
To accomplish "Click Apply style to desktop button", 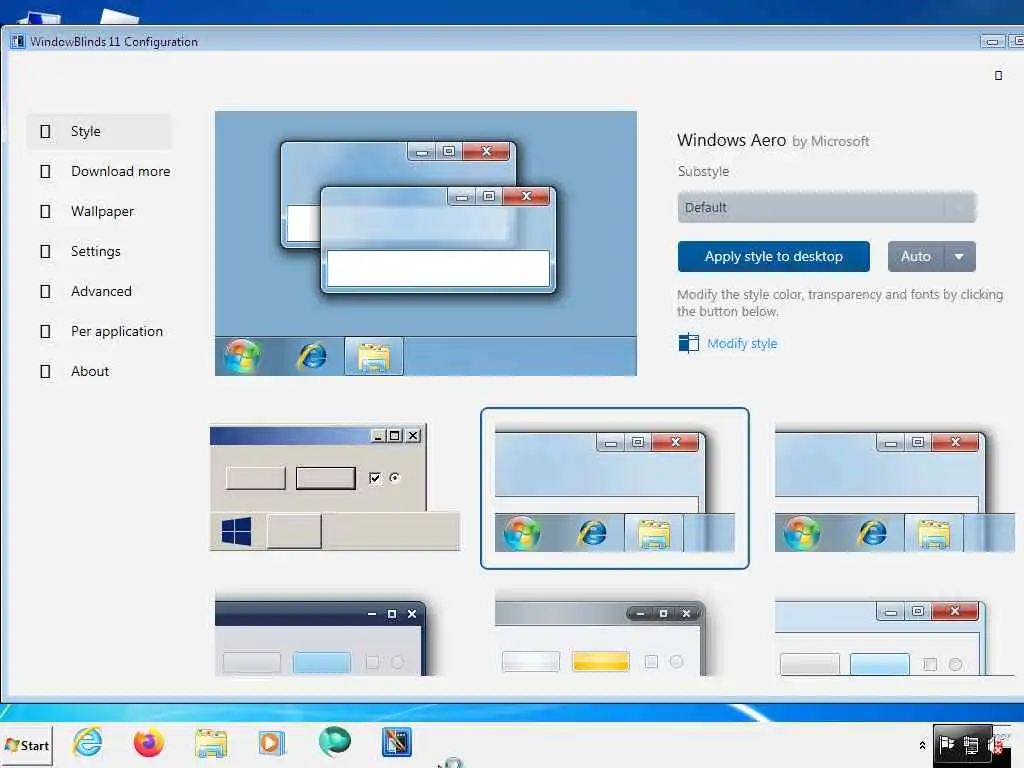I will (x=773, y=257).
